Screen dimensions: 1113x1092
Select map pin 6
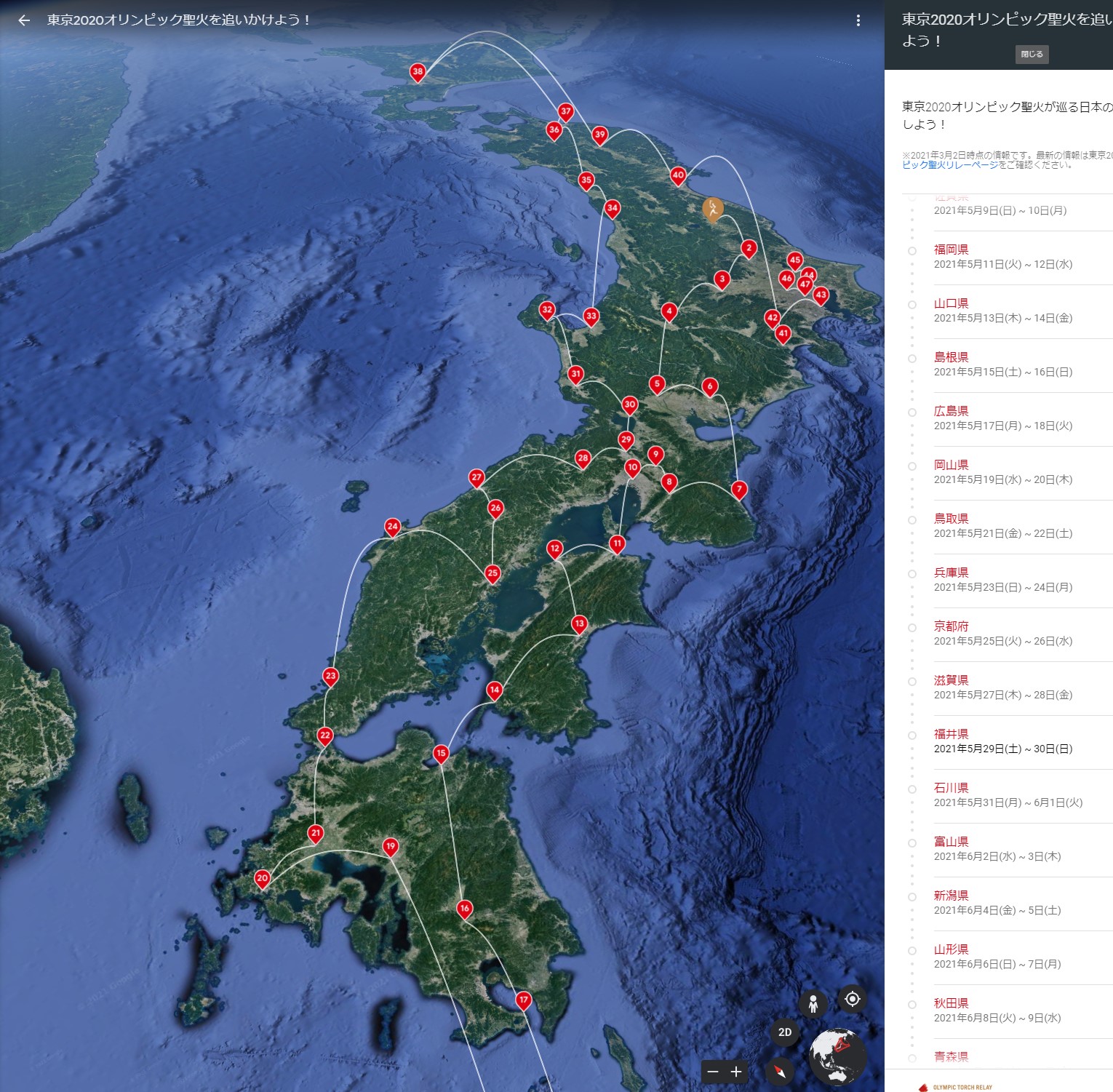(x=710, y=388)
